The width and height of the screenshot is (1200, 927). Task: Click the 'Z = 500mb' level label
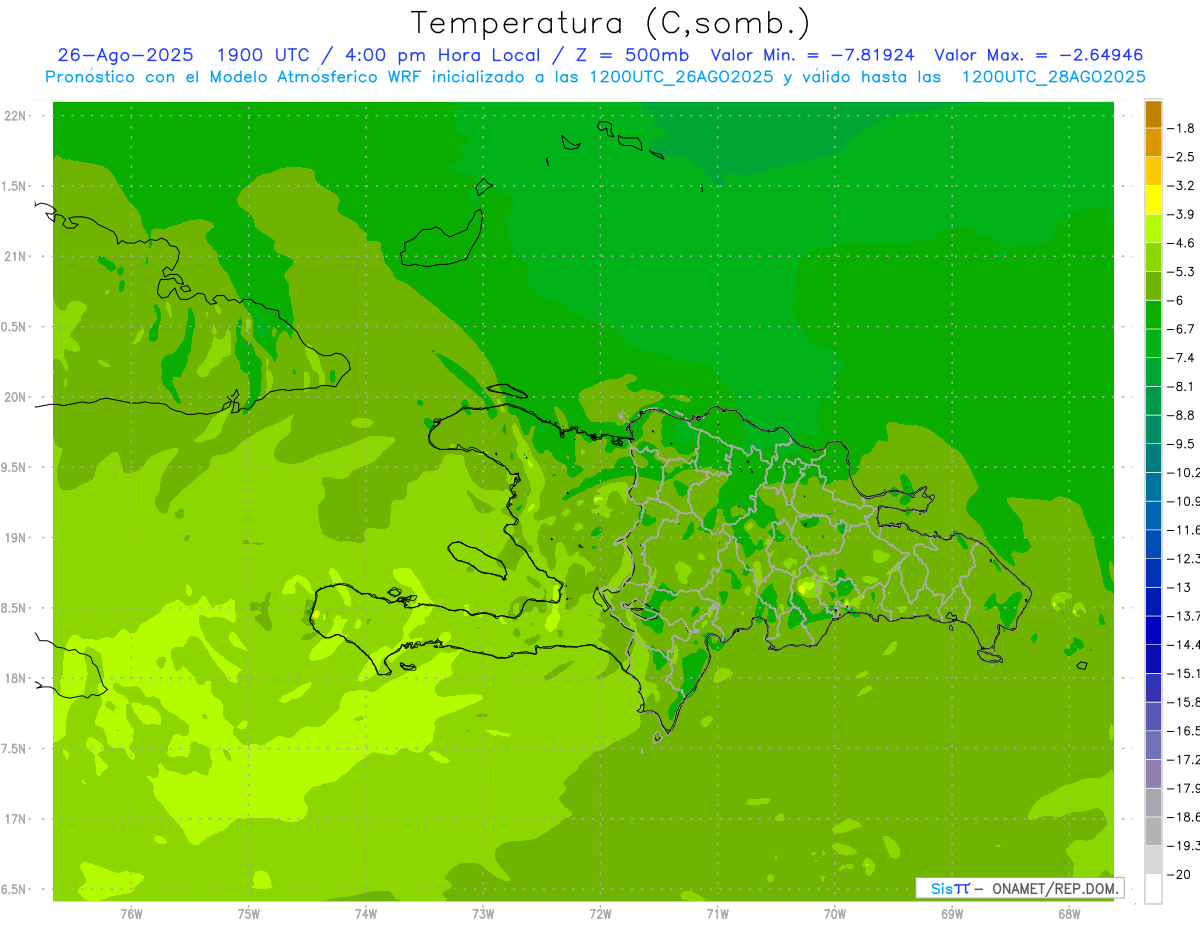pos(633,55)
